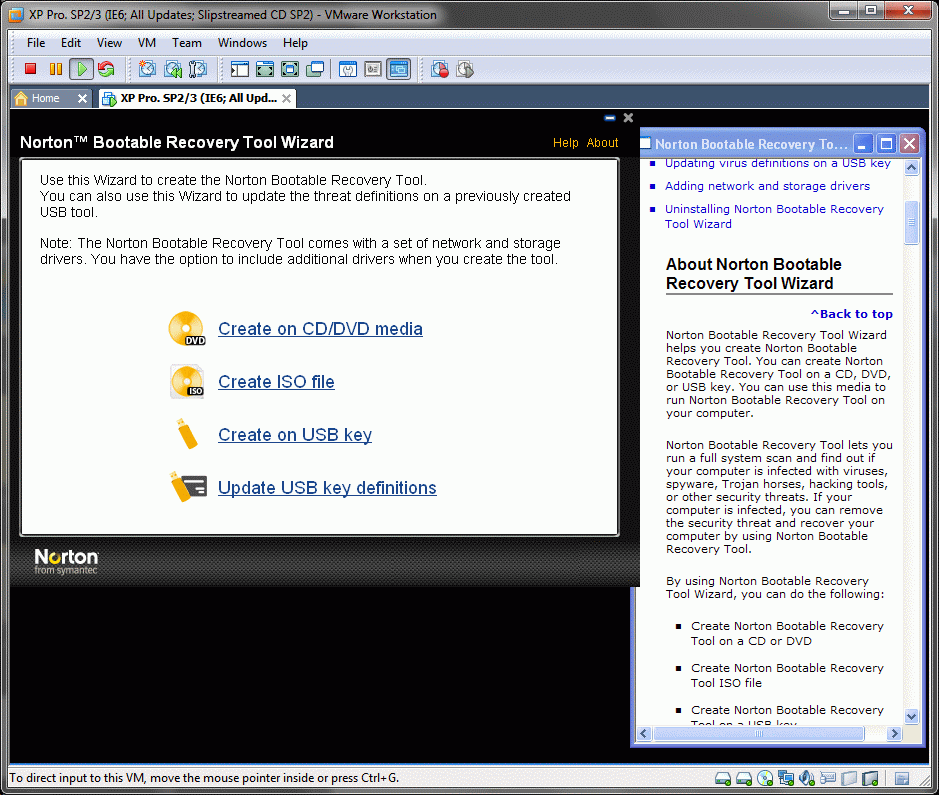Select Create on USB key link

295,435
